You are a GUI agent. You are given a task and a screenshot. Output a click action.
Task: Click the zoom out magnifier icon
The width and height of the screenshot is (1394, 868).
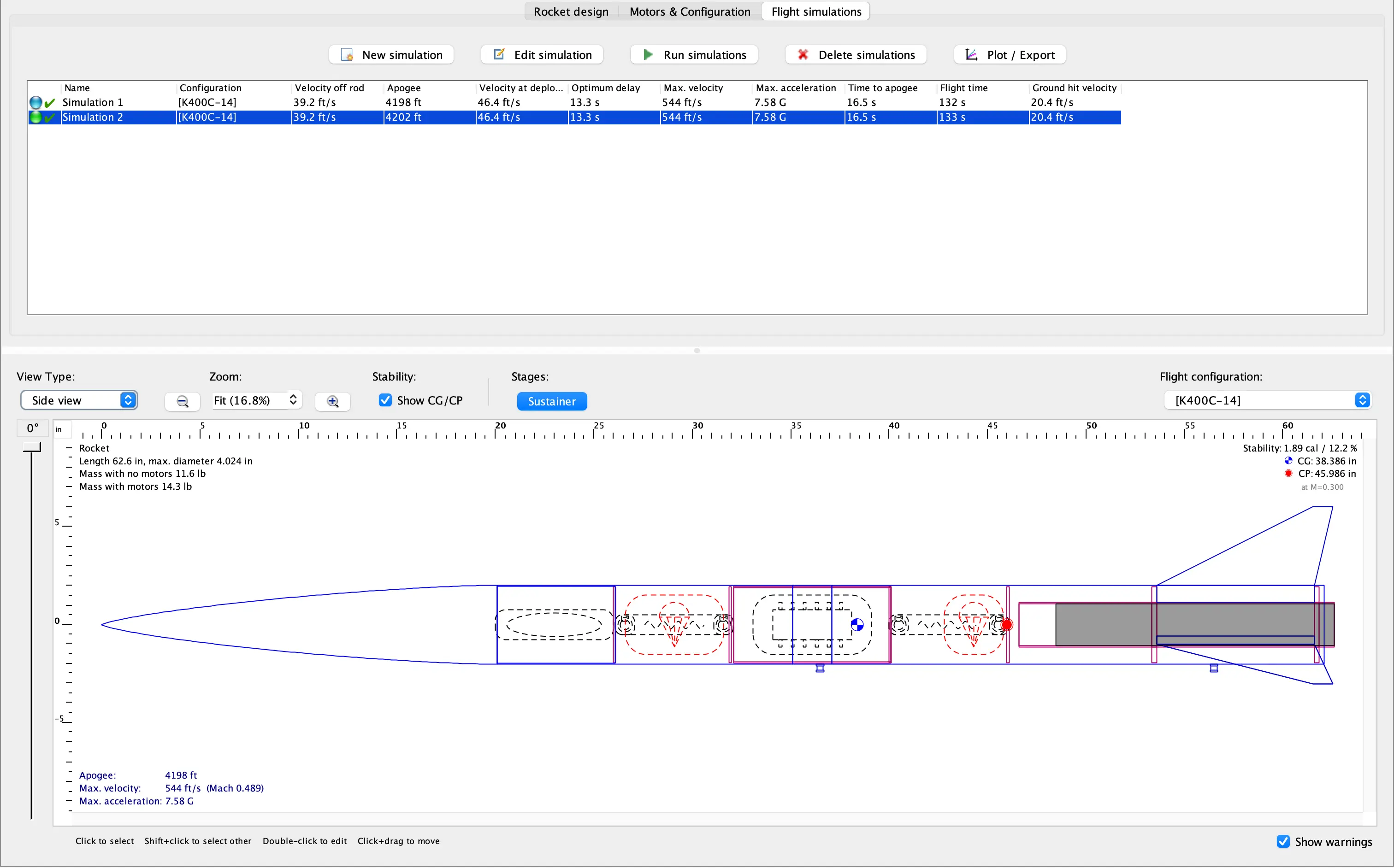(182, 401)
